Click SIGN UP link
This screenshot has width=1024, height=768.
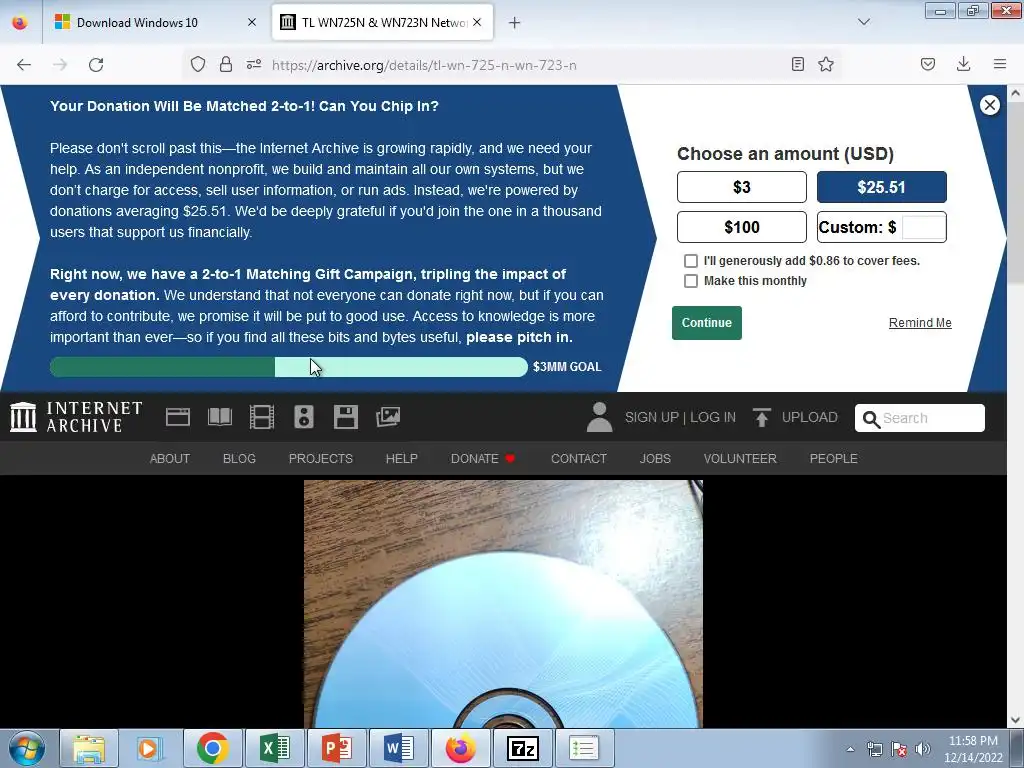[652, 417]
